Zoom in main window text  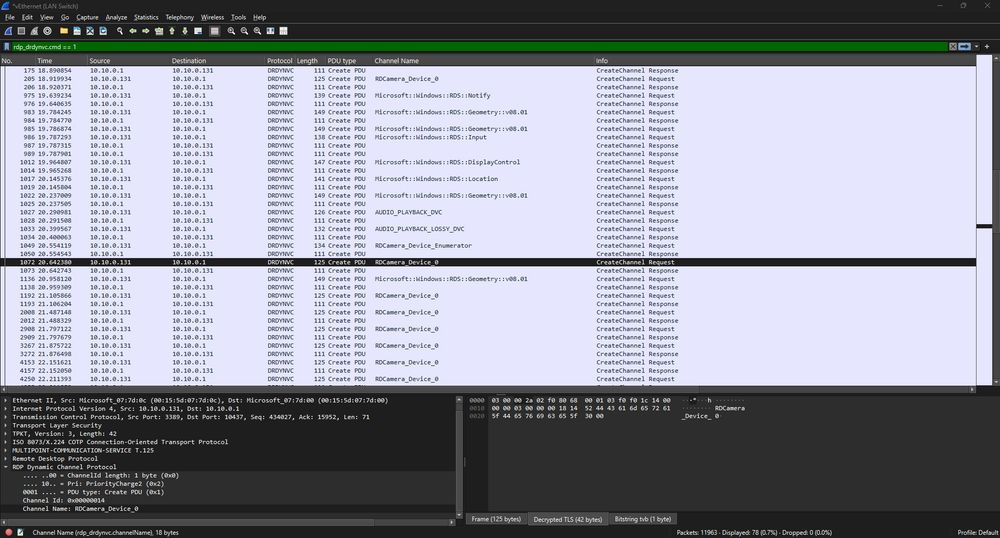tap(231, 31)
